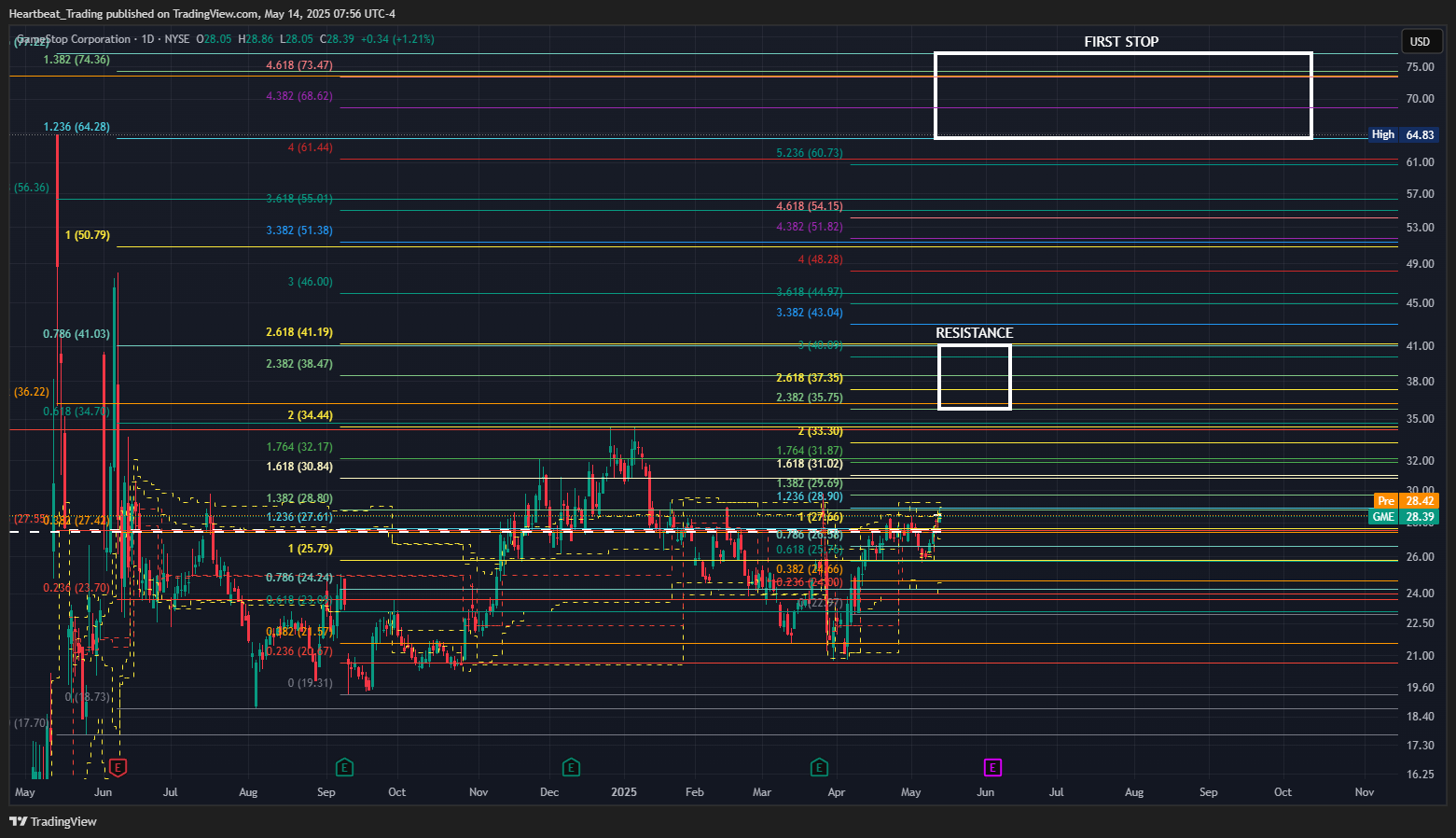Click the Aug label on the 2025 side of the time axis
The width and height of the screenshot is (1456, 838).
click(1134, 792)
